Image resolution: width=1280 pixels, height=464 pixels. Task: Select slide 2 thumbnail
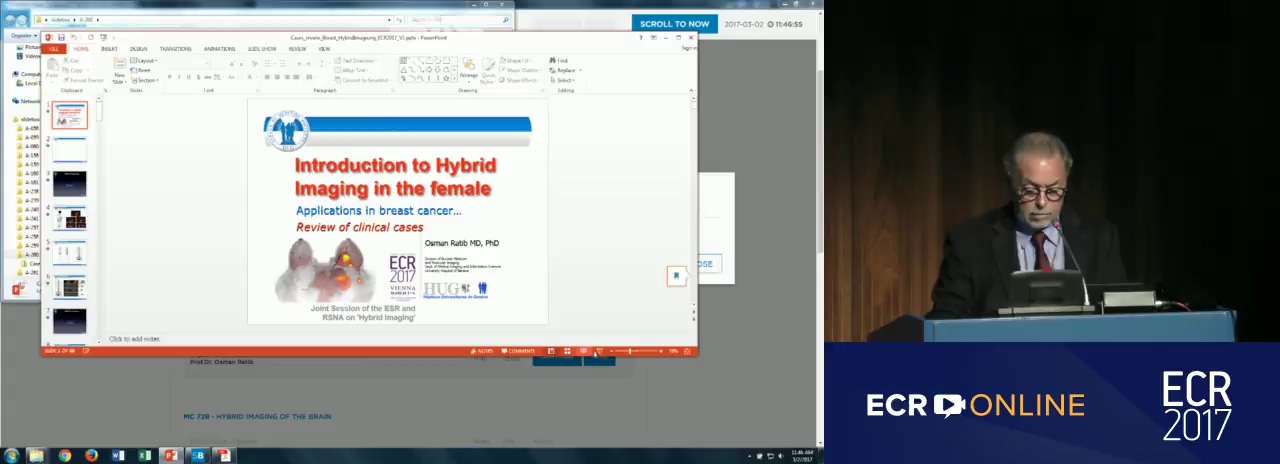coord(70,149)
